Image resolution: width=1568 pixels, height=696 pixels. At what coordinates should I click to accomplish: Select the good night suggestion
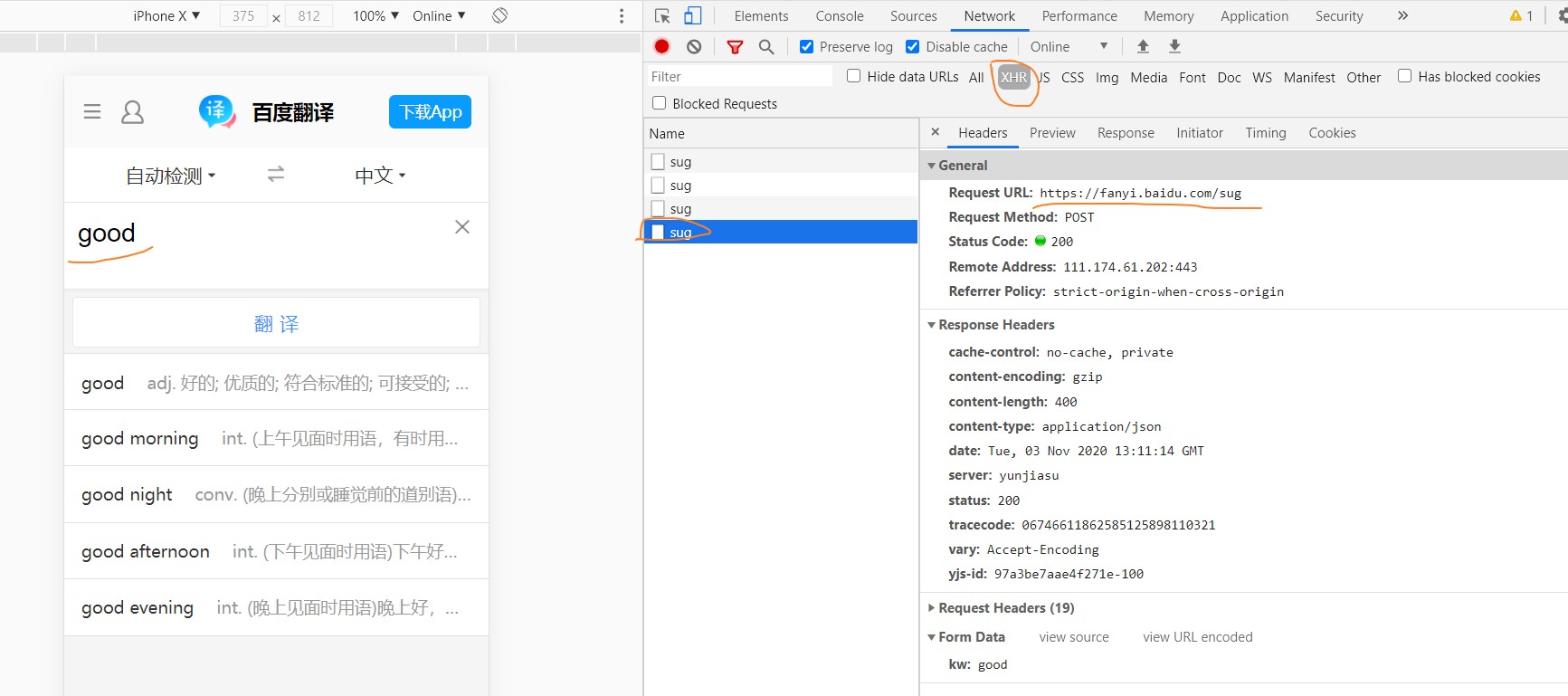click(x=276, y=494)
